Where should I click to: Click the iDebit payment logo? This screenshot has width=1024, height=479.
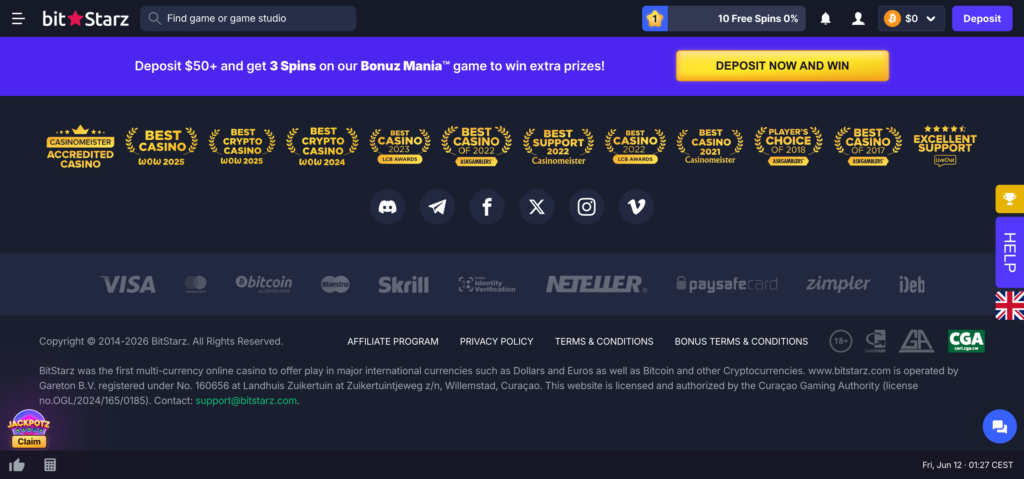click(912, 284)
